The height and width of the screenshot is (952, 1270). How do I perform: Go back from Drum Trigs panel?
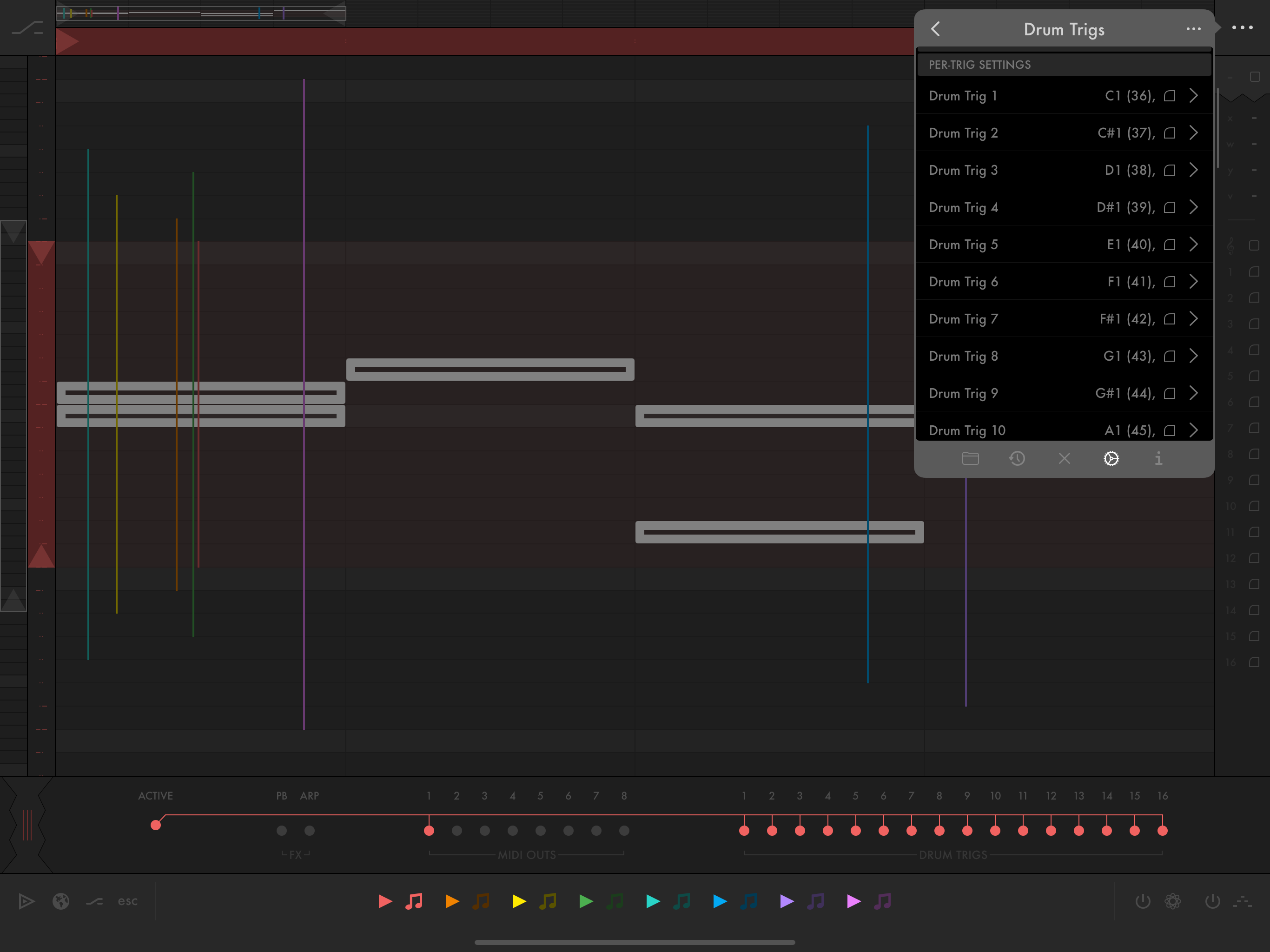coord(936,29)
